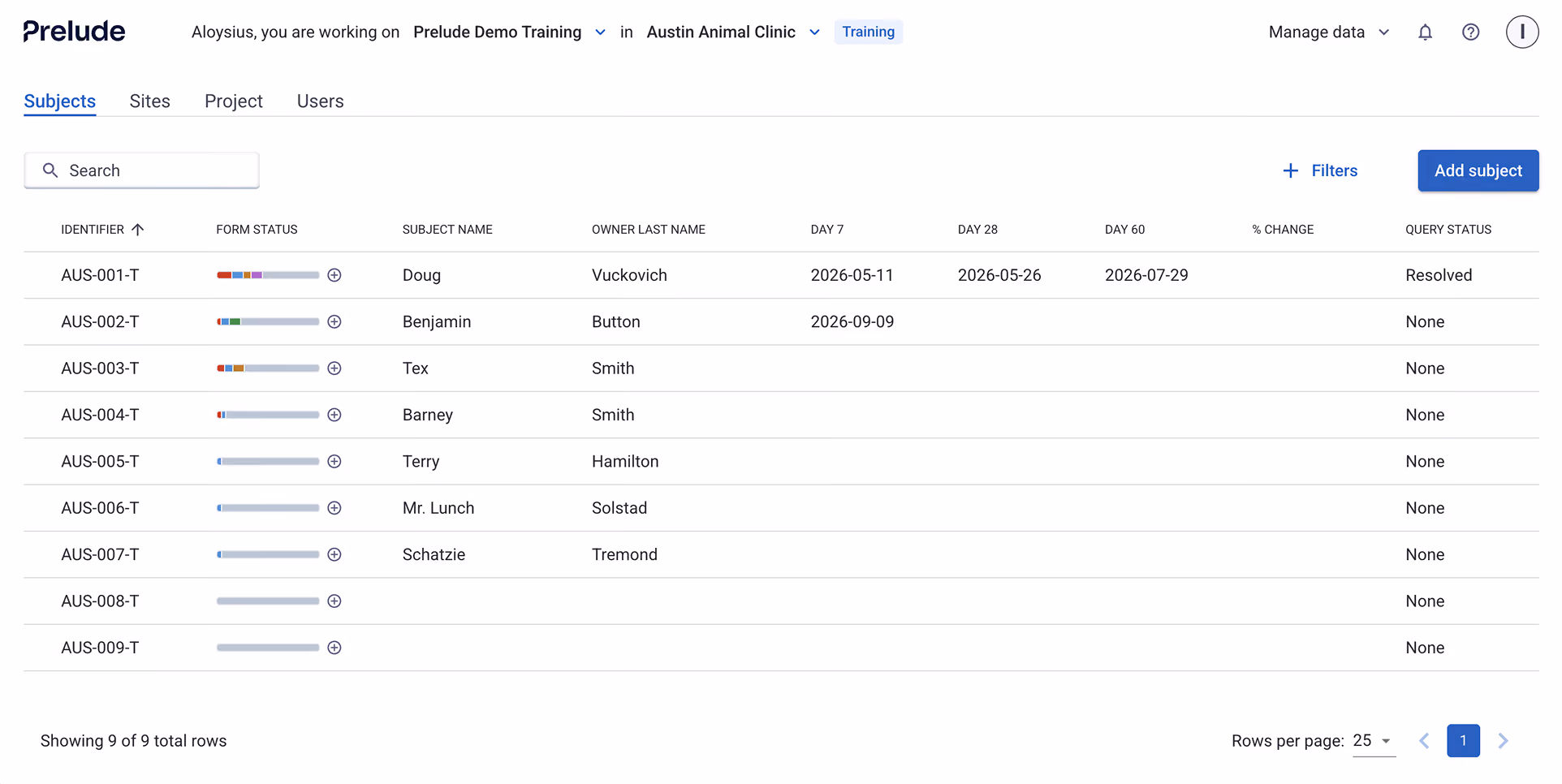Open the Filters option
This screenshot has height=784, width=1562.
pos(1320,170)
